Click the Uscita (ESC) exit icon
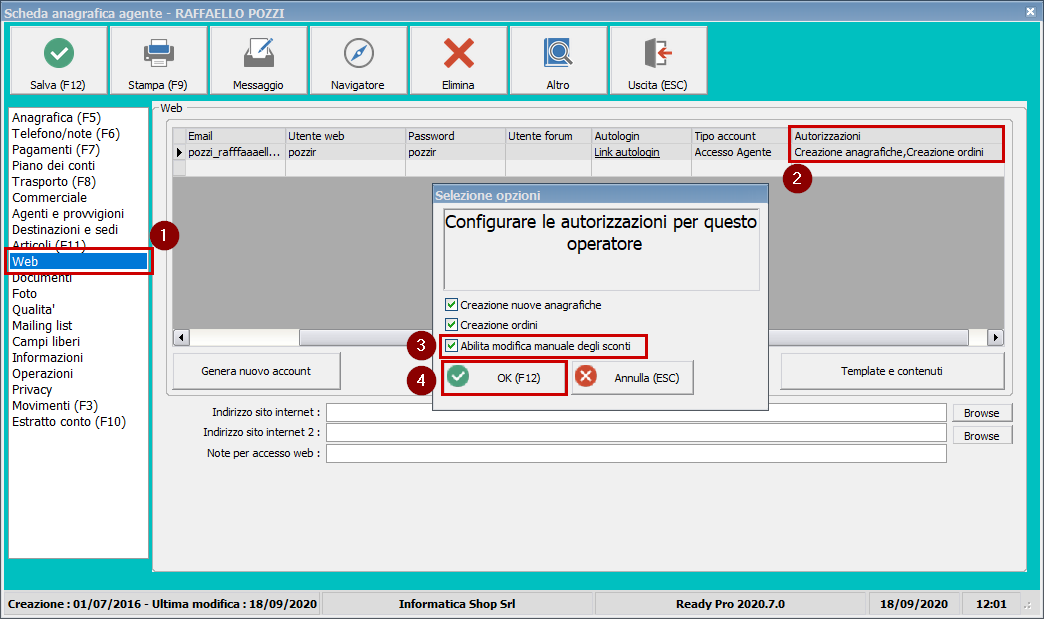This screenshot has height=619, width=1044. point(658,53)
